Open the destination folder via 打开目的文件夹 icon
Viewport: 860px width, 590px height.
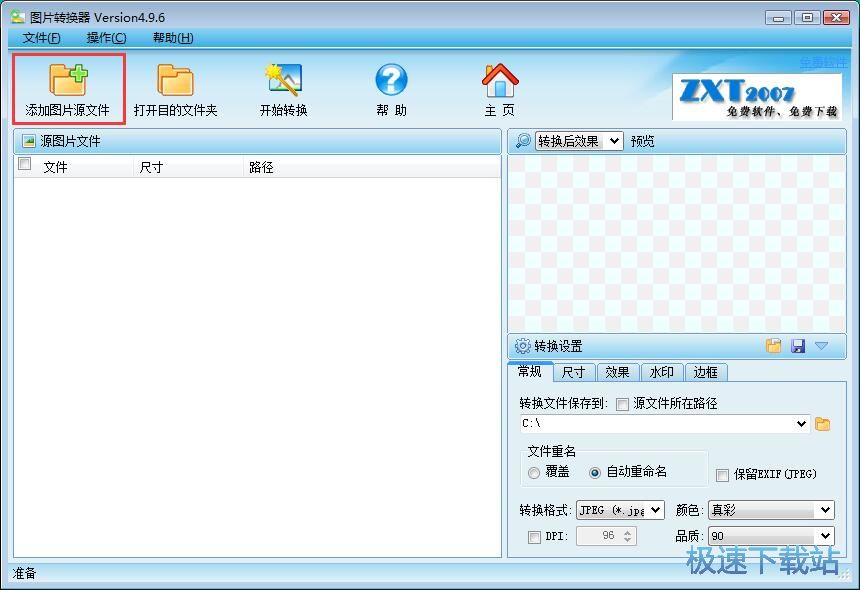(175, 88)
